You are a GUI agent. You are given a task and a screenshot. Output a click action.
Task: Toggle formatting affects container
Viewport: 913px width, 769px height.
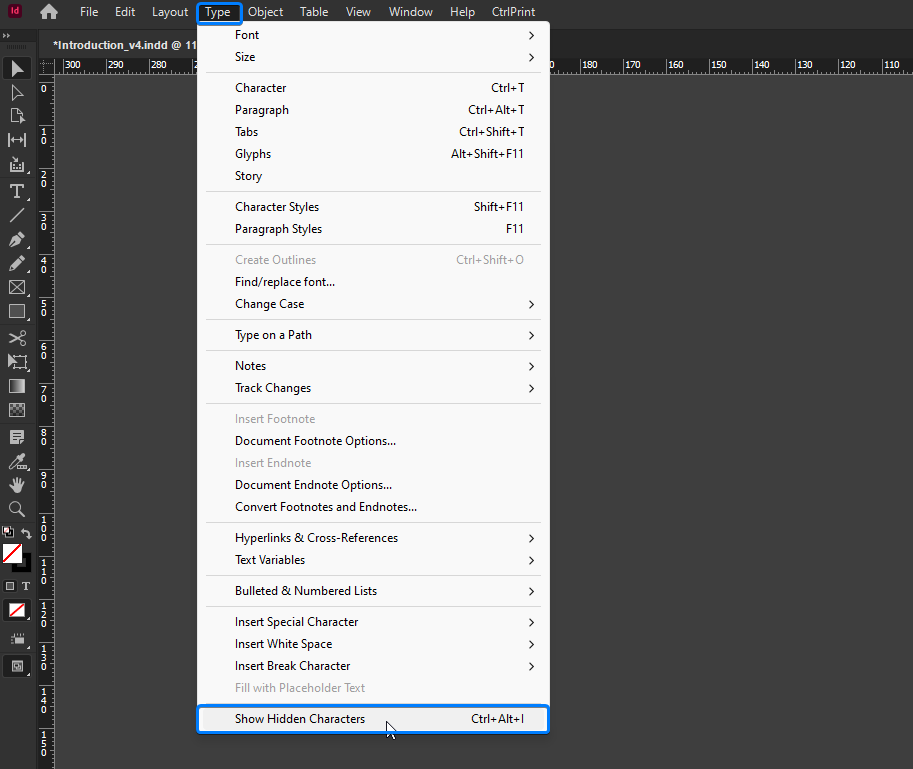tap(10, 586)
